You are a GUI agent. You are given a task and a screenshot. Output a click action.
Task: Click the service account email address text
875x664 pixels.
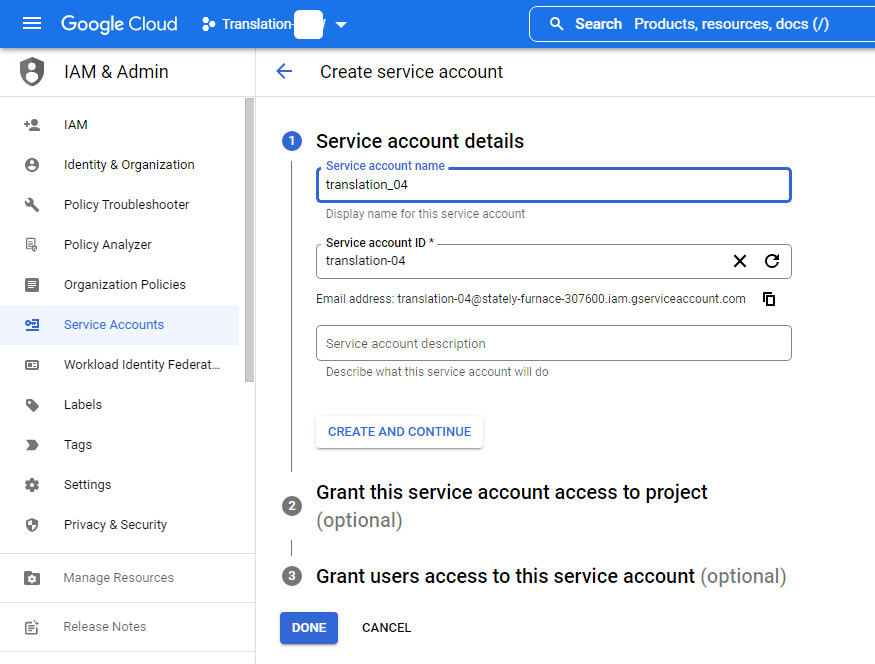pos(571,299)
